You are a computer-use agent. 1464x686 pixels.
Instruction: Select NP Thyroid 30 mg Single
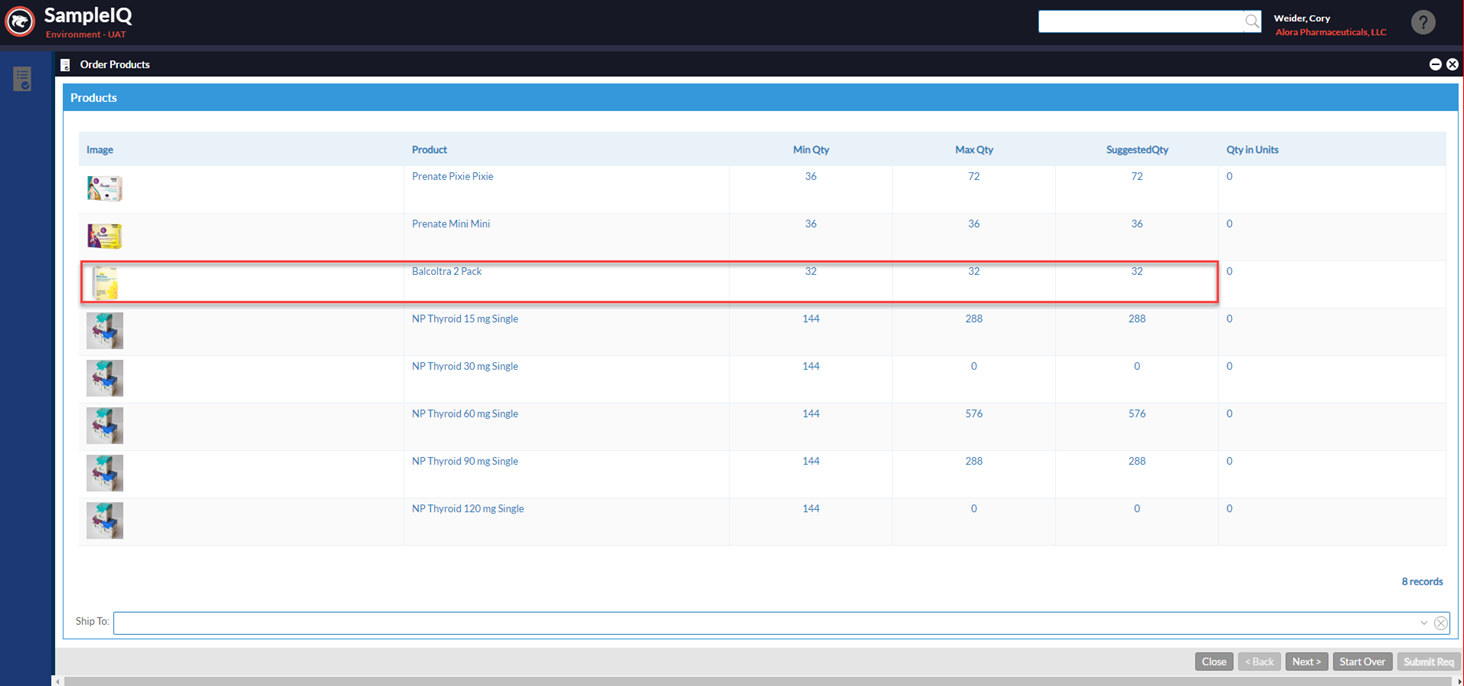pyautogui.click(x=465, y=366)
